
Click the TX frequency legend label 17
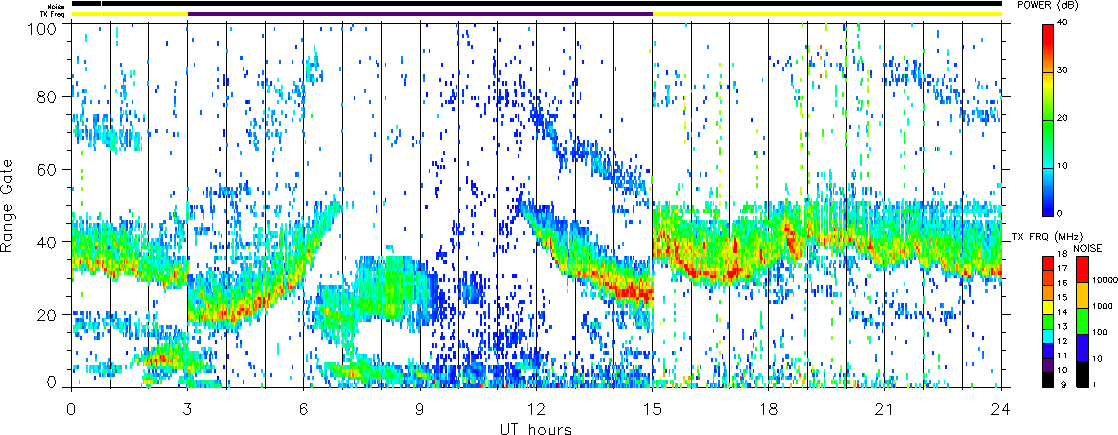[1062, 268]
